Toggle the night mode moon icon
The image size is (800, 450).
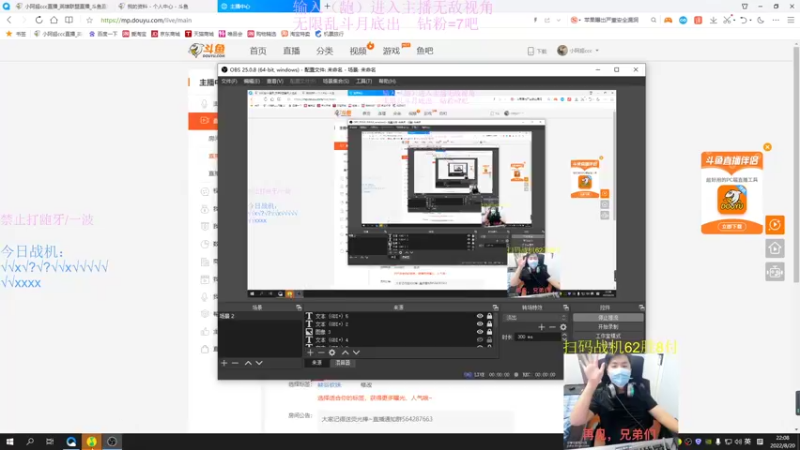click(761, 20)
